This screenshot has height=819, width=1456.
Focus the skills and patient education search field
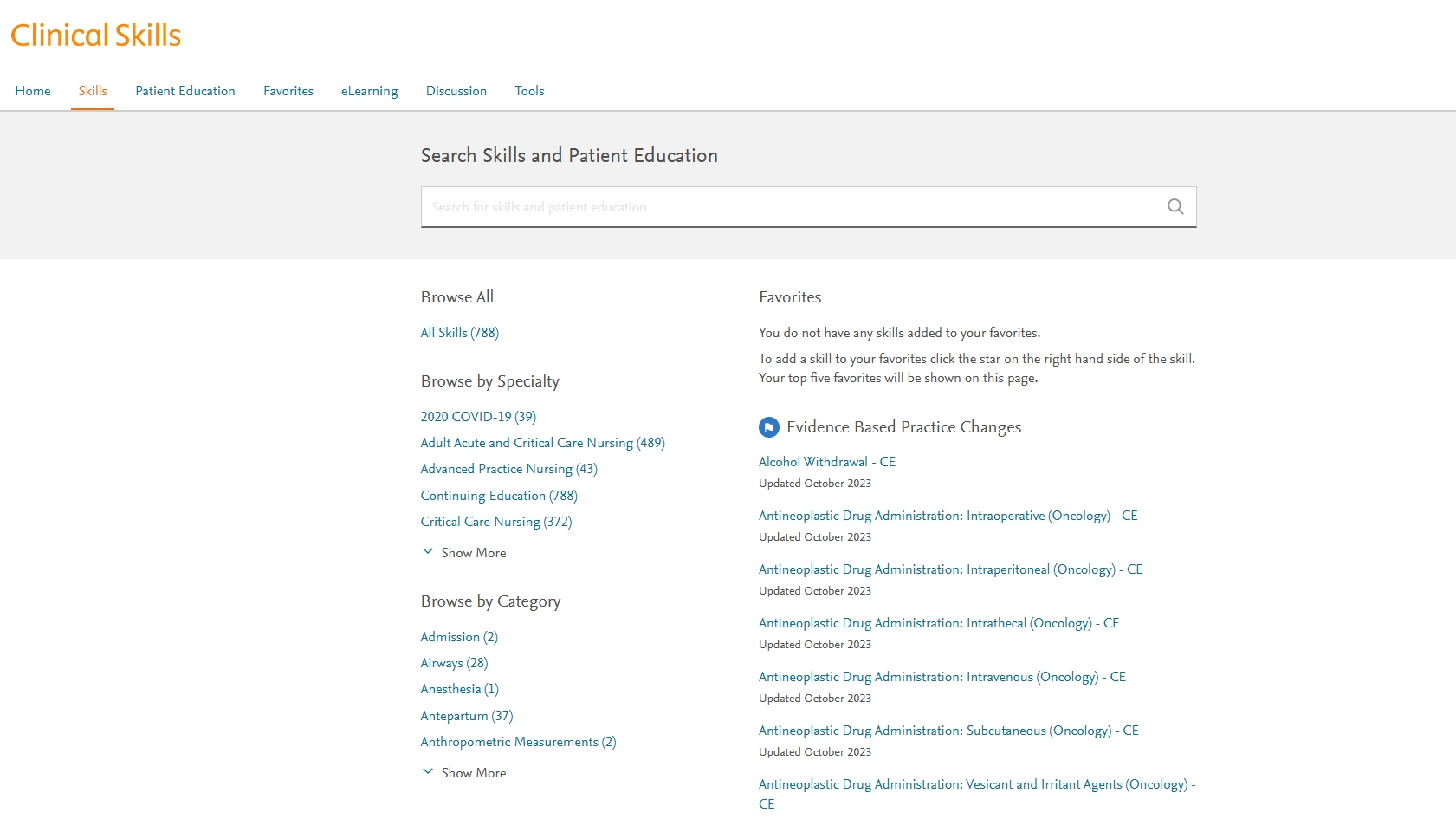(788, 207)
